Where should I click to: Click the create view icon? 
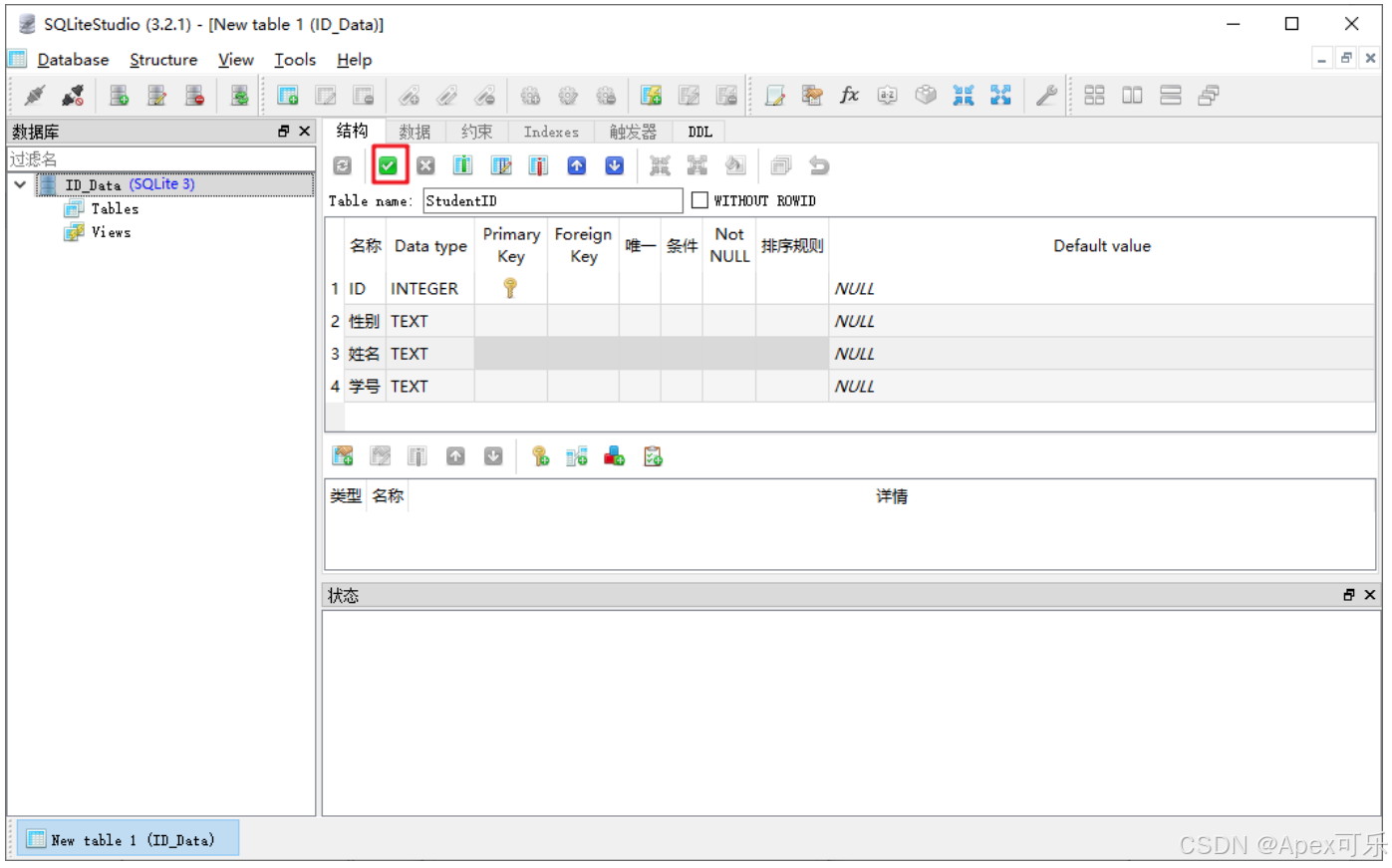click(x=651, y=96)
